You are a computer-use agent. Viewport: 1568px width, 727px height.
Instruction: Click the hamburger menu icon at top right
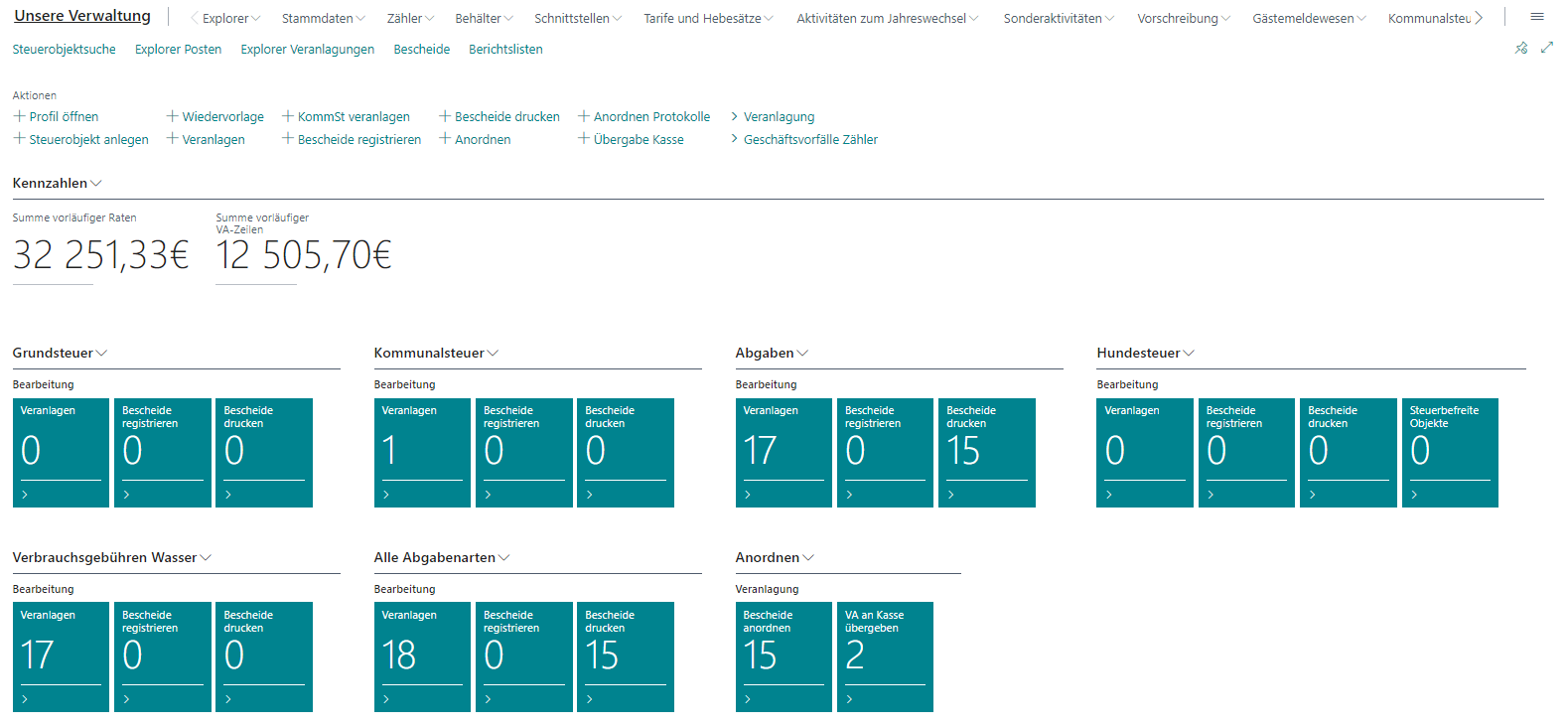[x=1536, y=17]
